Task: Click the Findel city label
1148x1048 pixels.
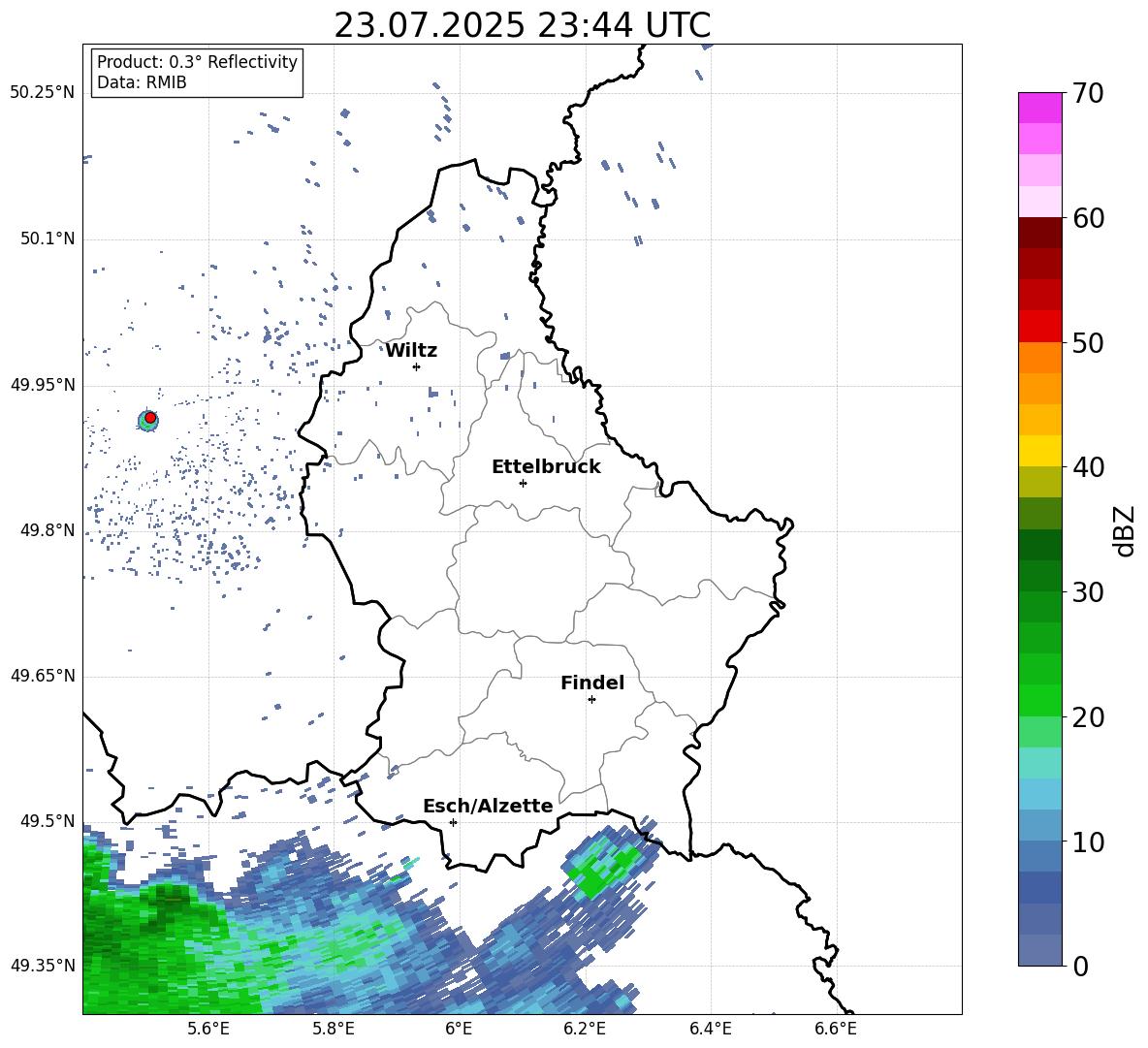Action: coord(592,683)
